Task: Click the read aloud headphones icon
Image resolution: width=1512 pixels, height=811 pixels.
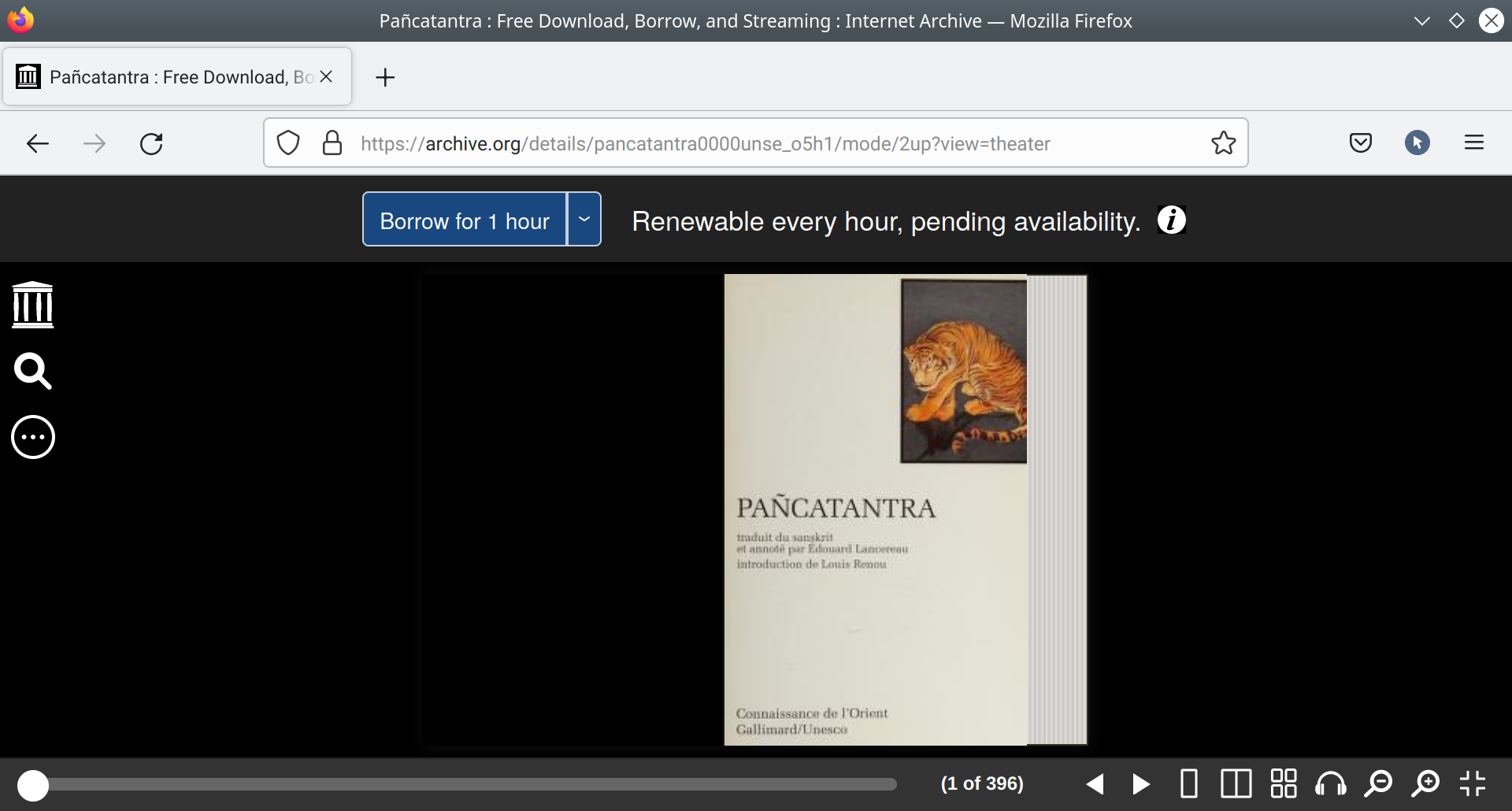Action: click(x=1331, y=784)
